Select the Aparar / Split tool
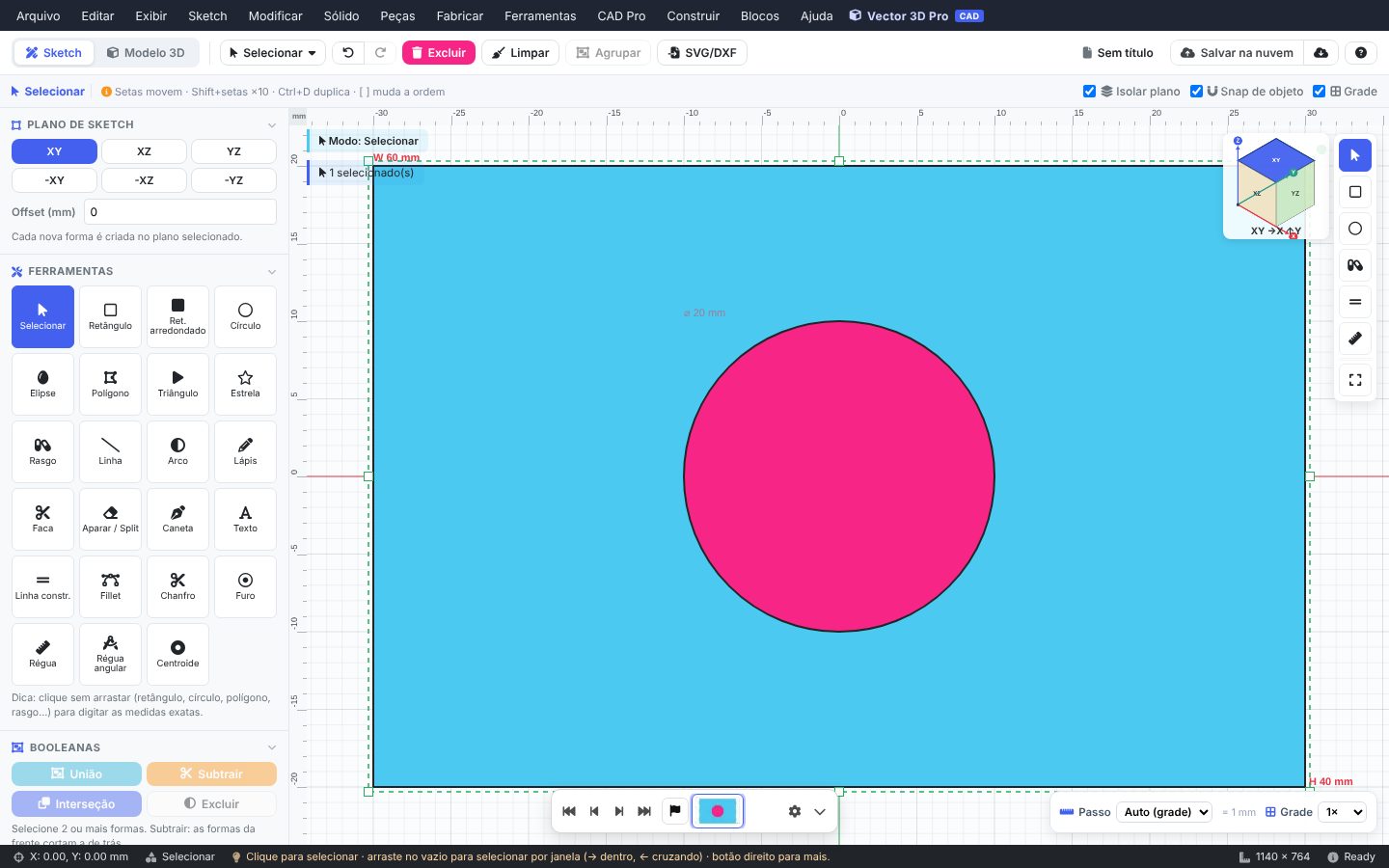 (x=110, y=519)
